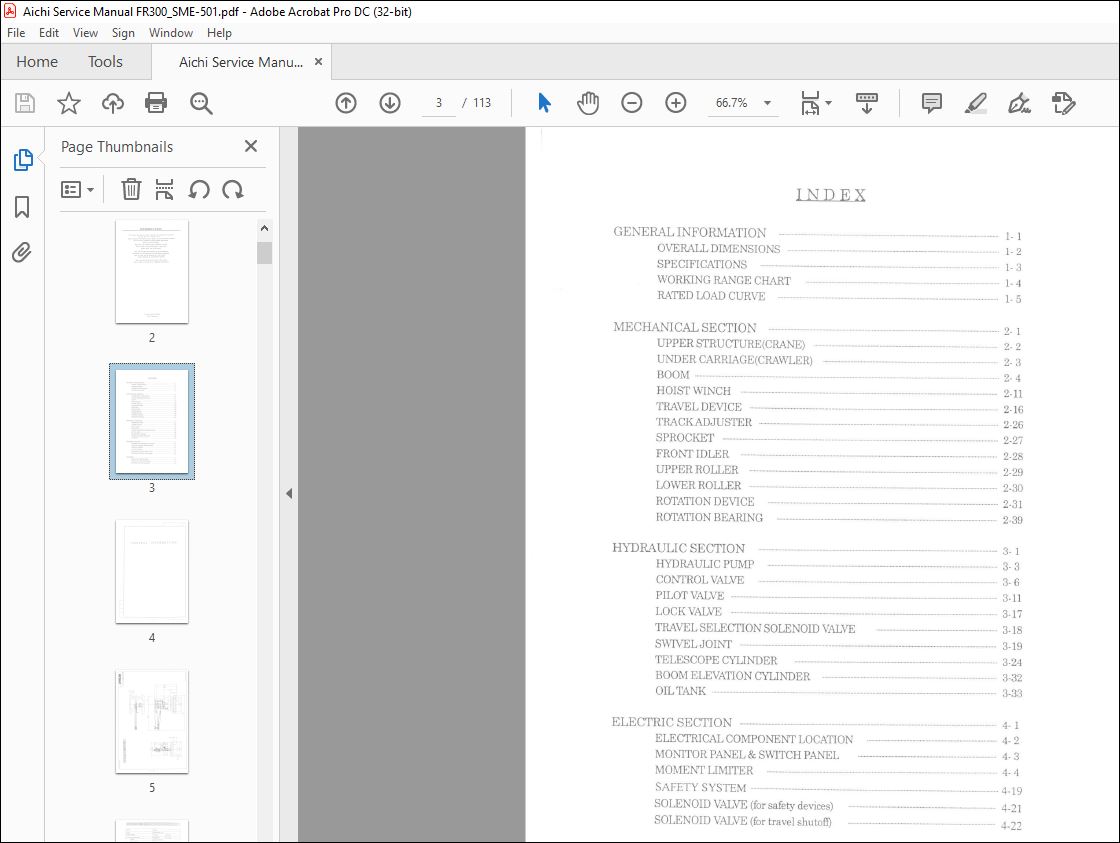
Task: Add document to starred with star icon
Action: point(69,103)
